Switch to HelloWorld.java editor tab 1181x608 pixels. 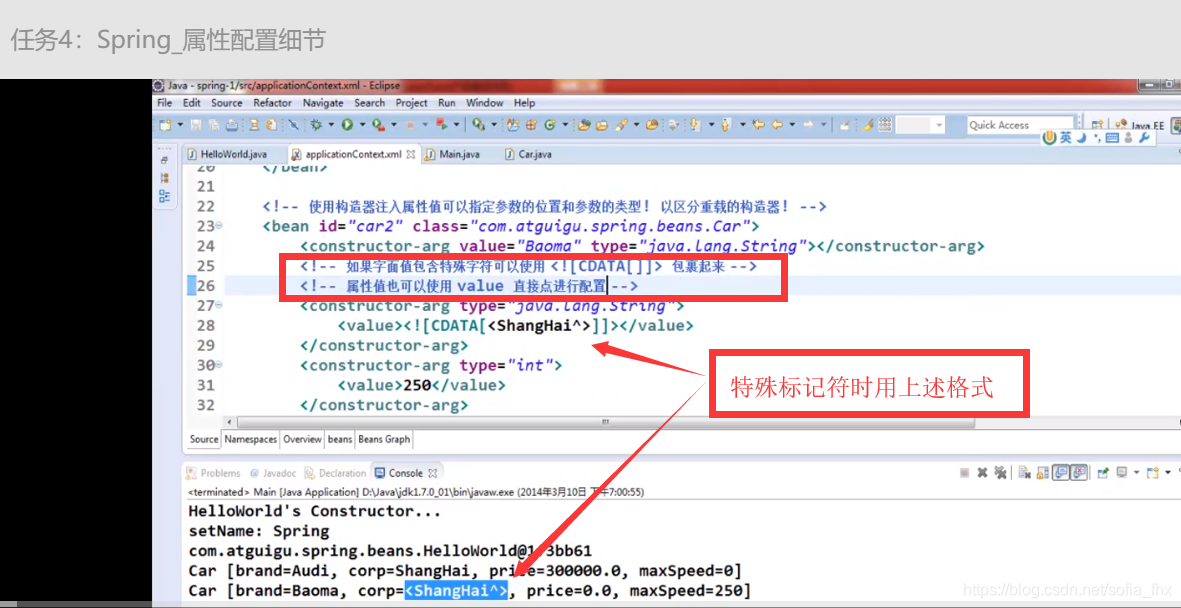click(x=226, y=154)
